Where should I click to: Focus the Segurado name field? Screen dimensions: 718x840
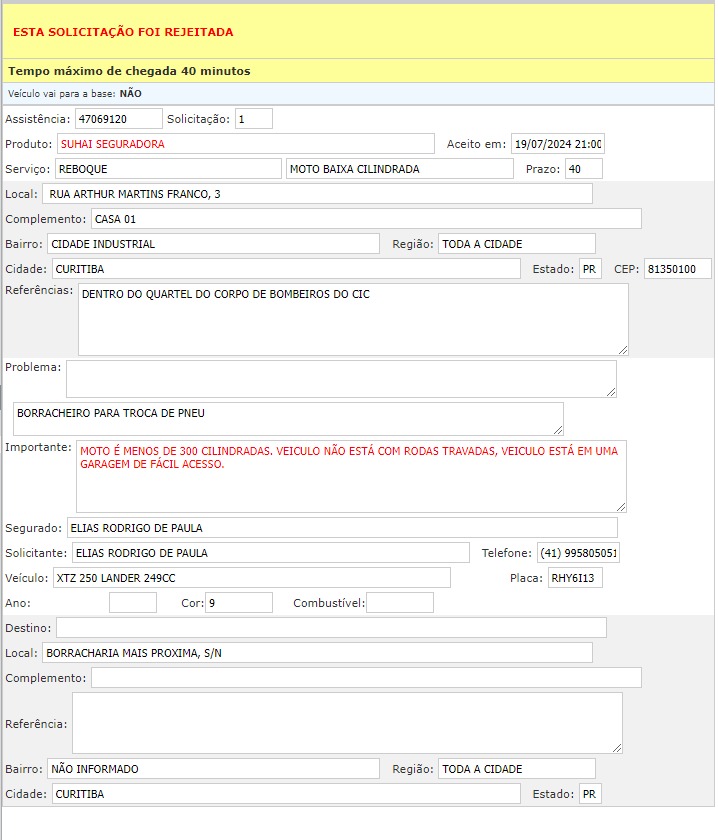tap(341, 528)
